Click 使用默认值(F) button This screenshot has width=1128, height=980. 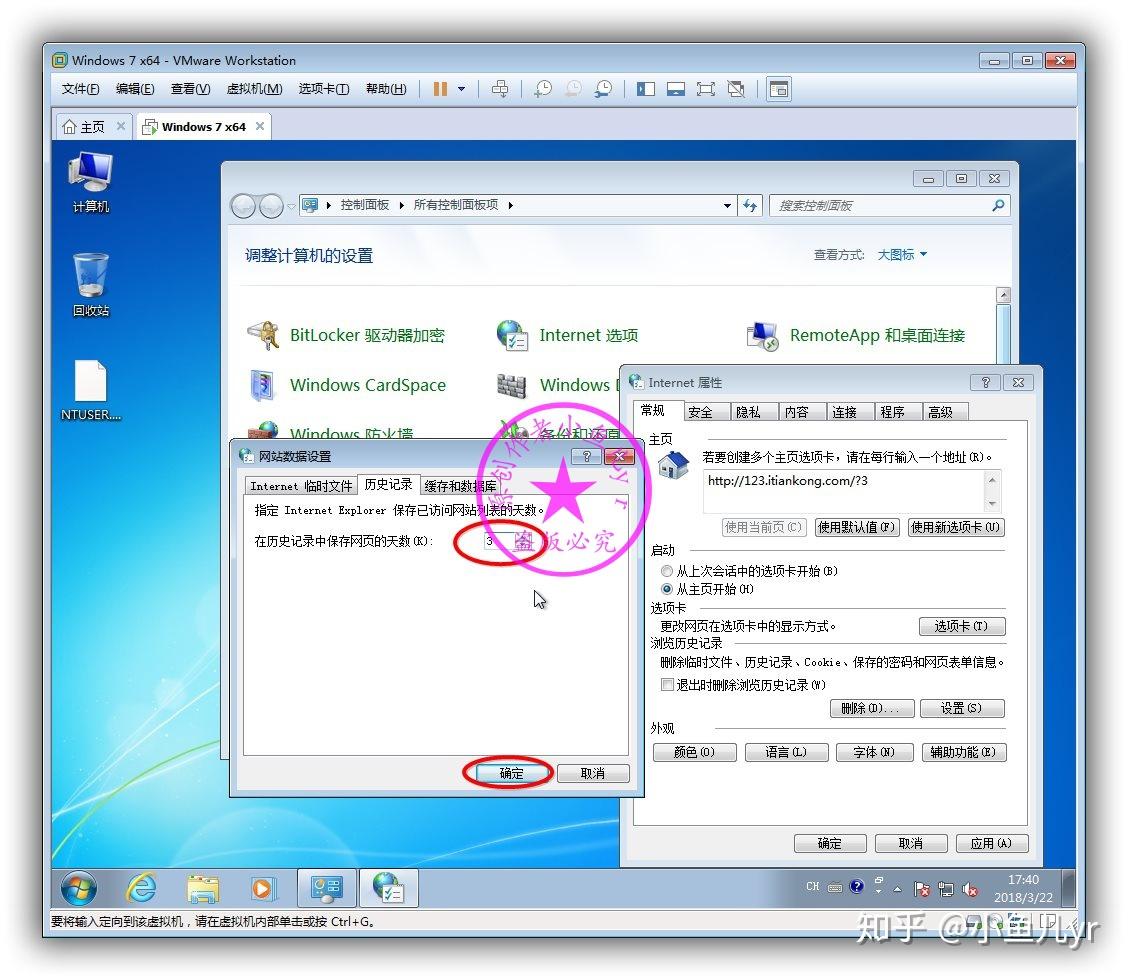pos(856,527)
